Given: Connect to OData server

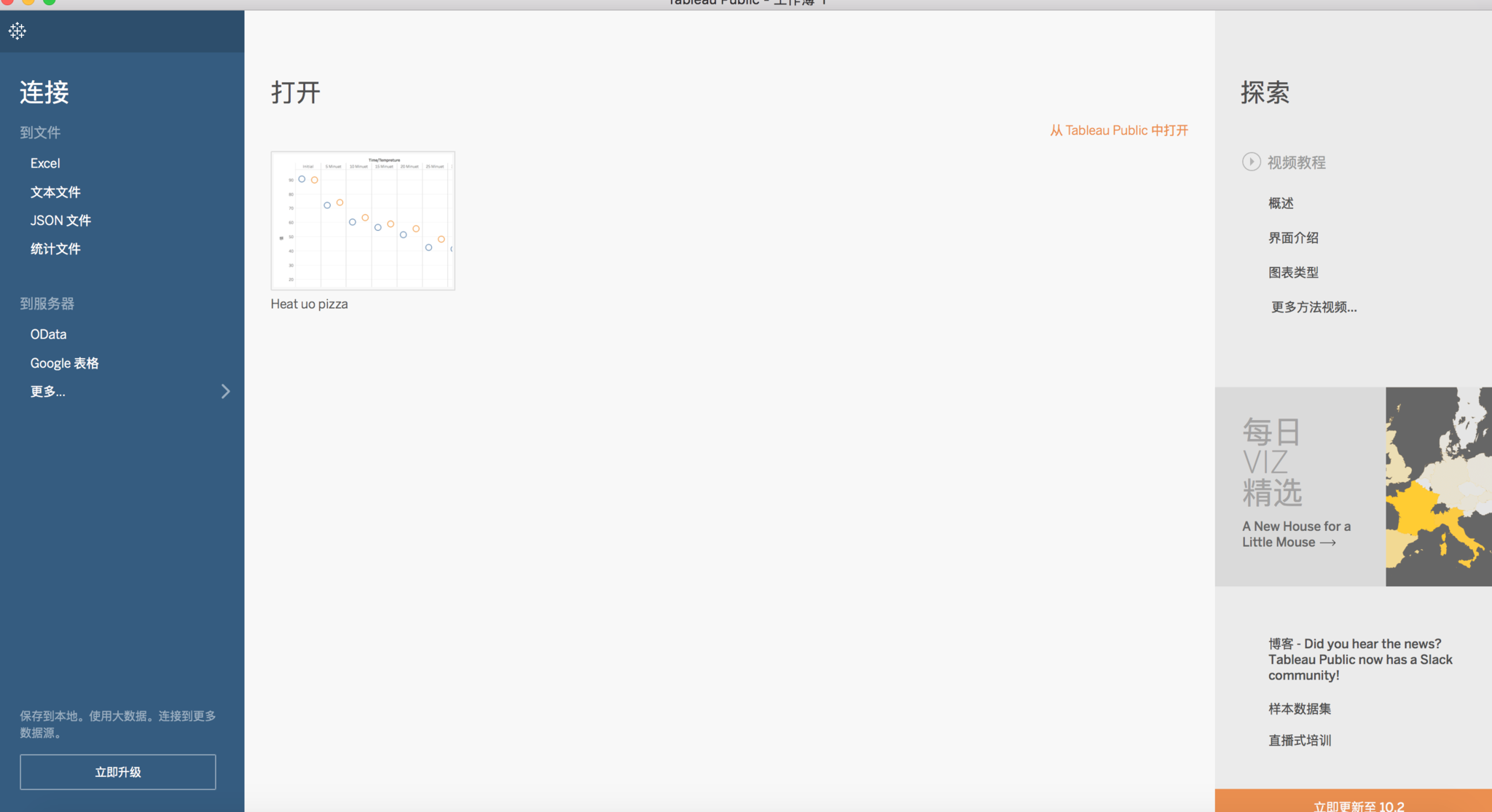Looking at the screenshot, I should point(48,334).
